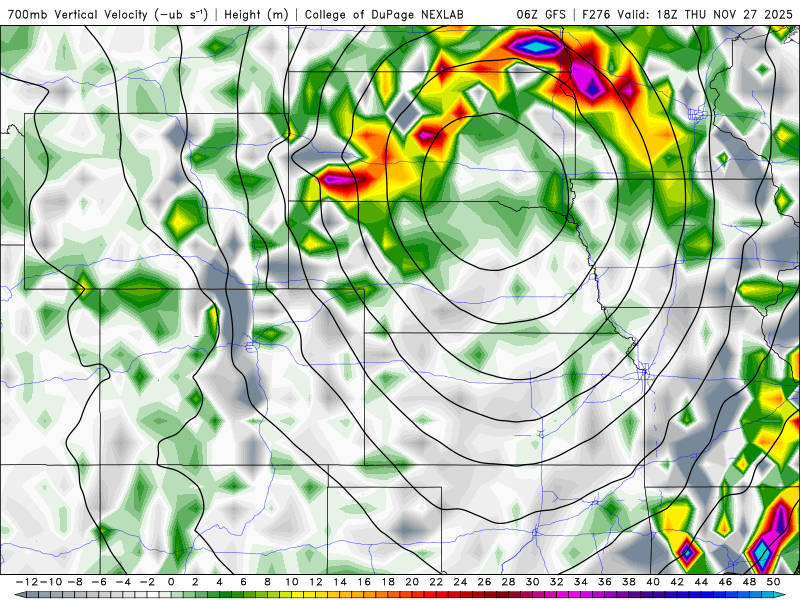Select the -8 value on the color scale
This screenshot has width=800, height=600.
click(x=75, y=582)
